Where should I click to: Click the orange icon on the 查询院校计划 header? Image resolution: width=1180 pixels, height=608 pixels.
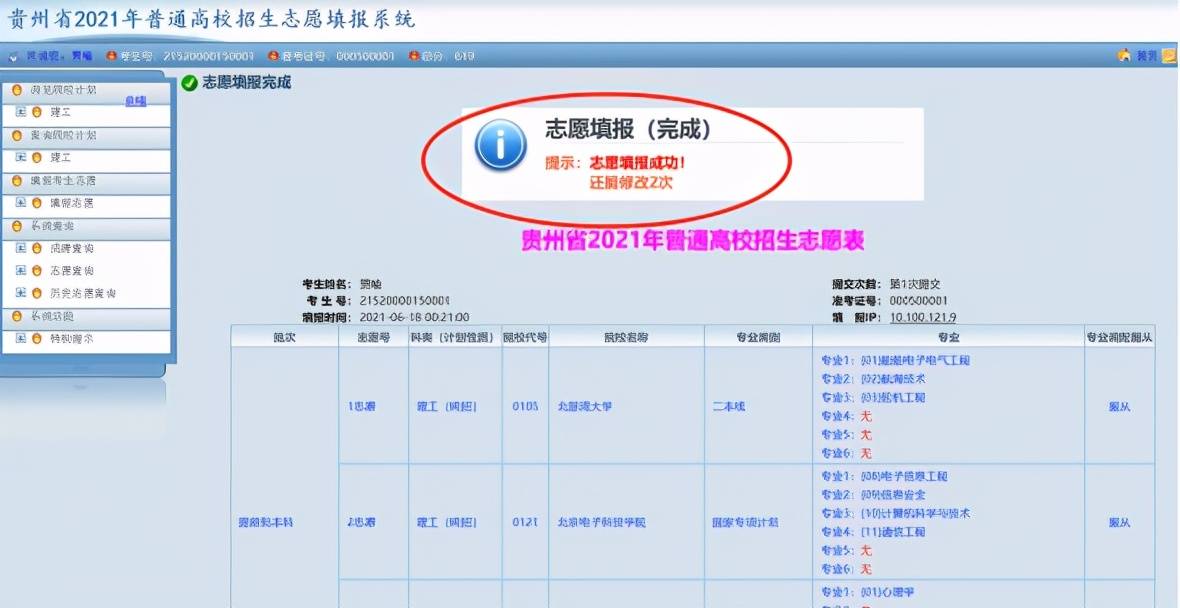[17, 135]
